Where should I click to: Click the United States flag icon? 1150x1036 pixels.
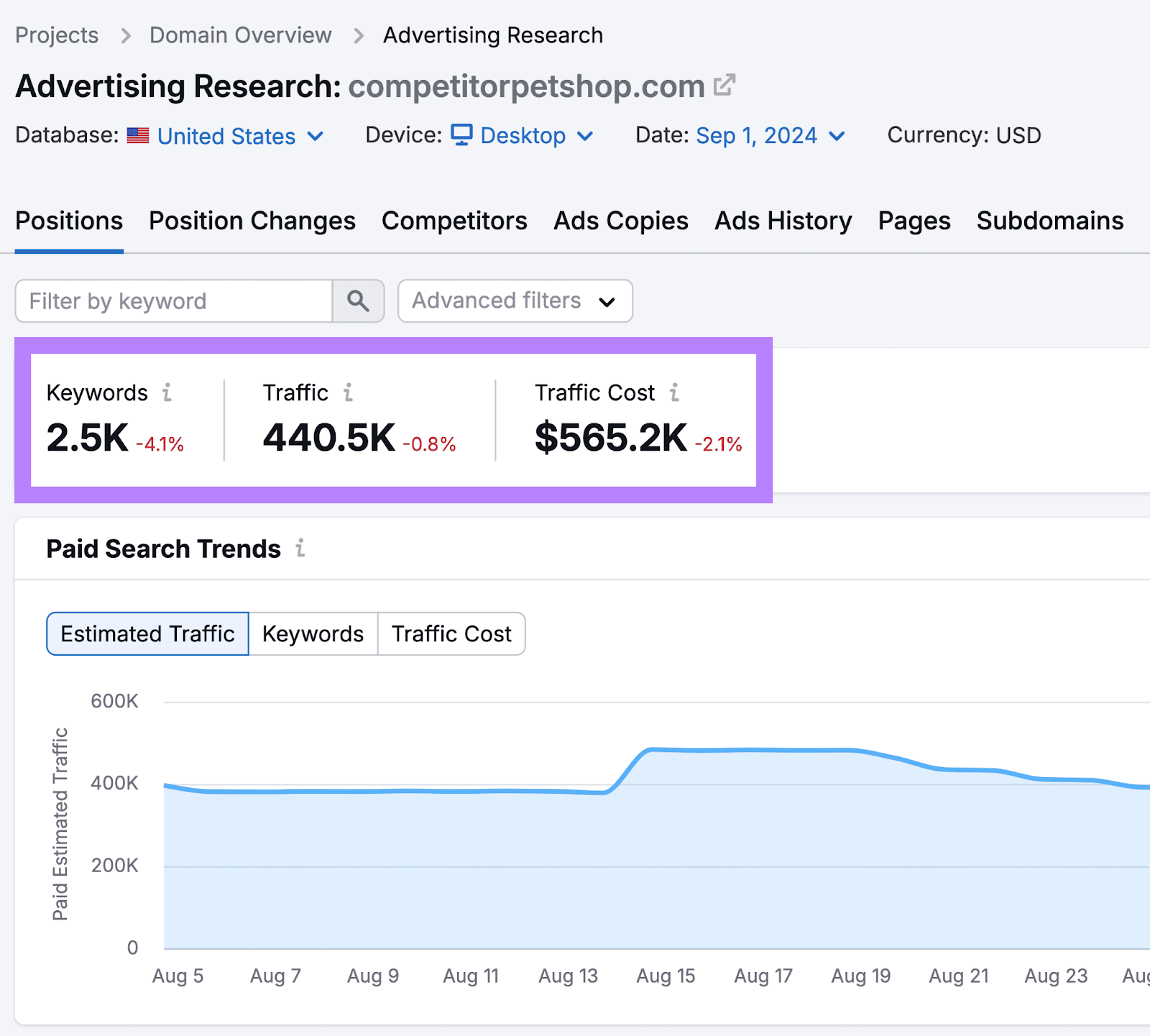[137, 136]
